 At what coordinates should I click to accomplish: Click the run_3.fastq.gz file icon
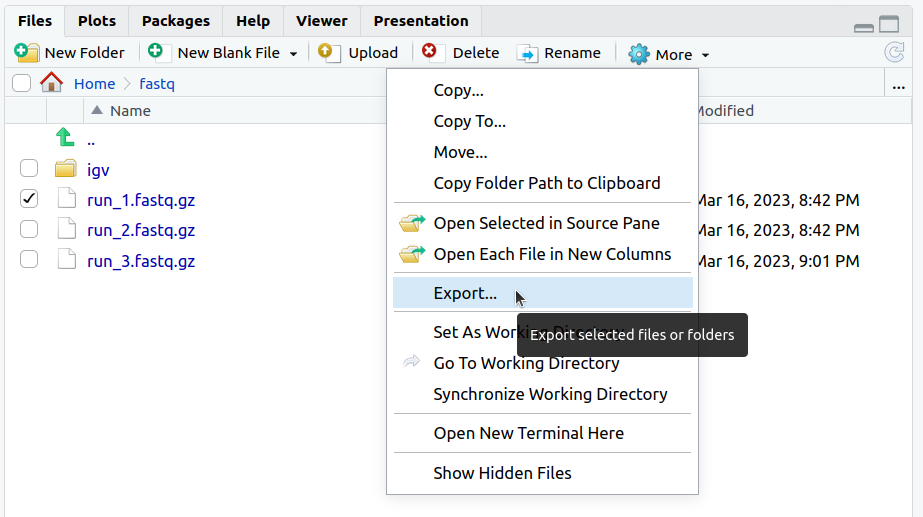coord(67,259)
